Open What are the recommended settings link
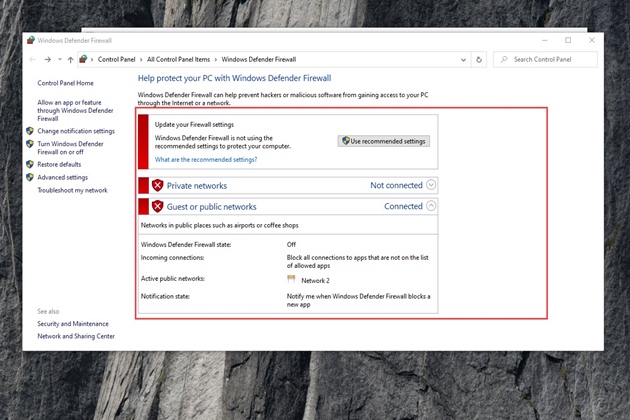The height and width of the screenshot is (420, 630). 206,160
